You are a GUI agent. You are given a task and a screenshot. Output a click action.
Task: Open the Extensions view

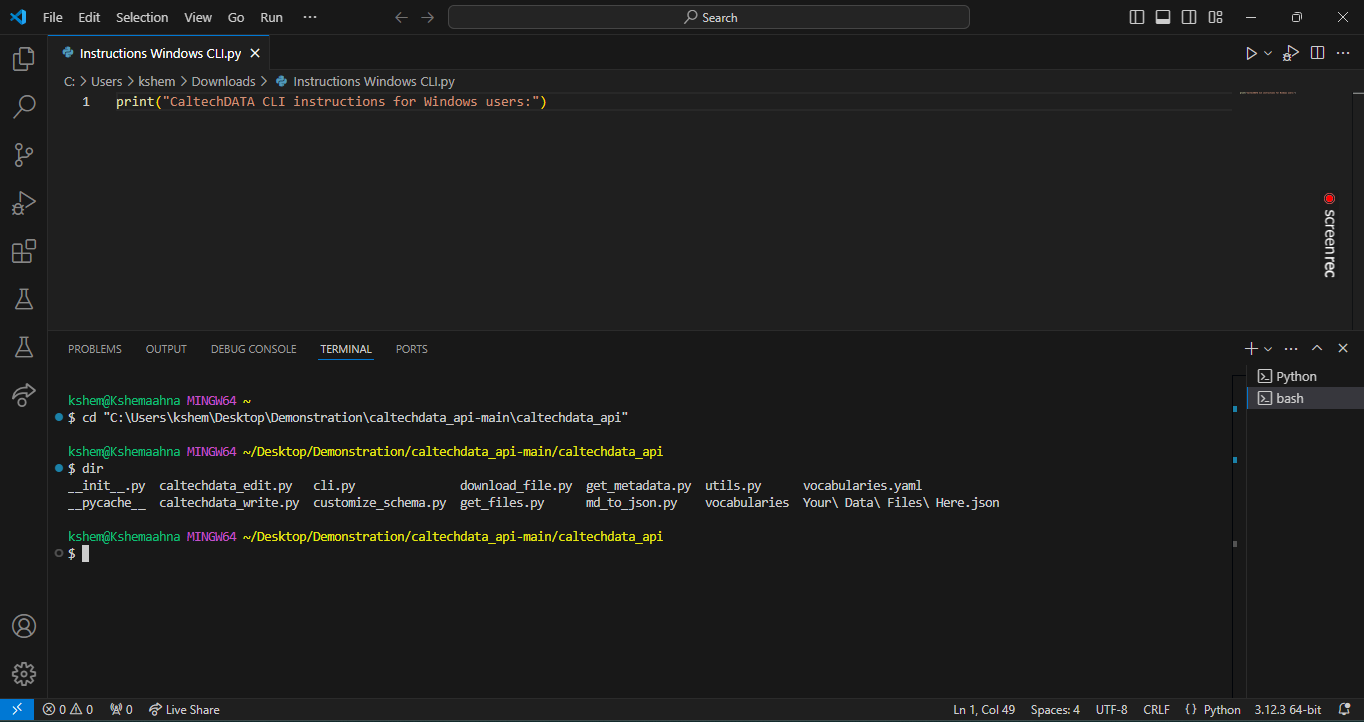pos(23,250)
